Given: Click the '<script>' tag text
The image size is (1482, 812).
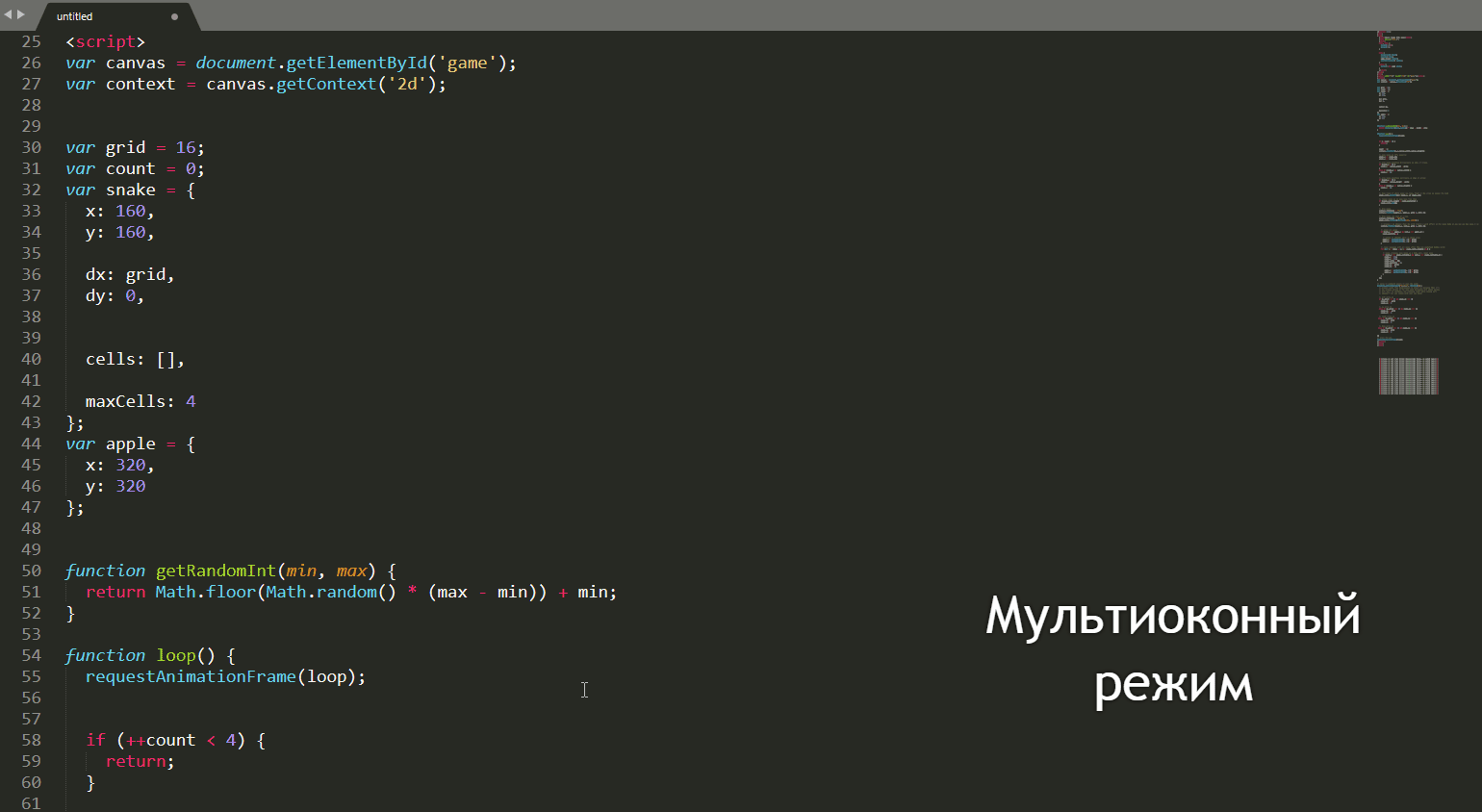Looking at the screenshot, I should pyautogui.click(x=105, y=41).
